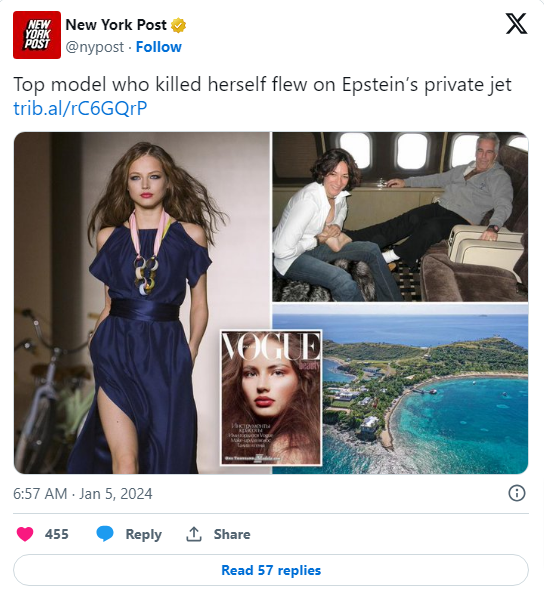Viewport: 544px width, 595px height.
Task: Click the blue reply bubble icon
Action: [x=105, y=534]
